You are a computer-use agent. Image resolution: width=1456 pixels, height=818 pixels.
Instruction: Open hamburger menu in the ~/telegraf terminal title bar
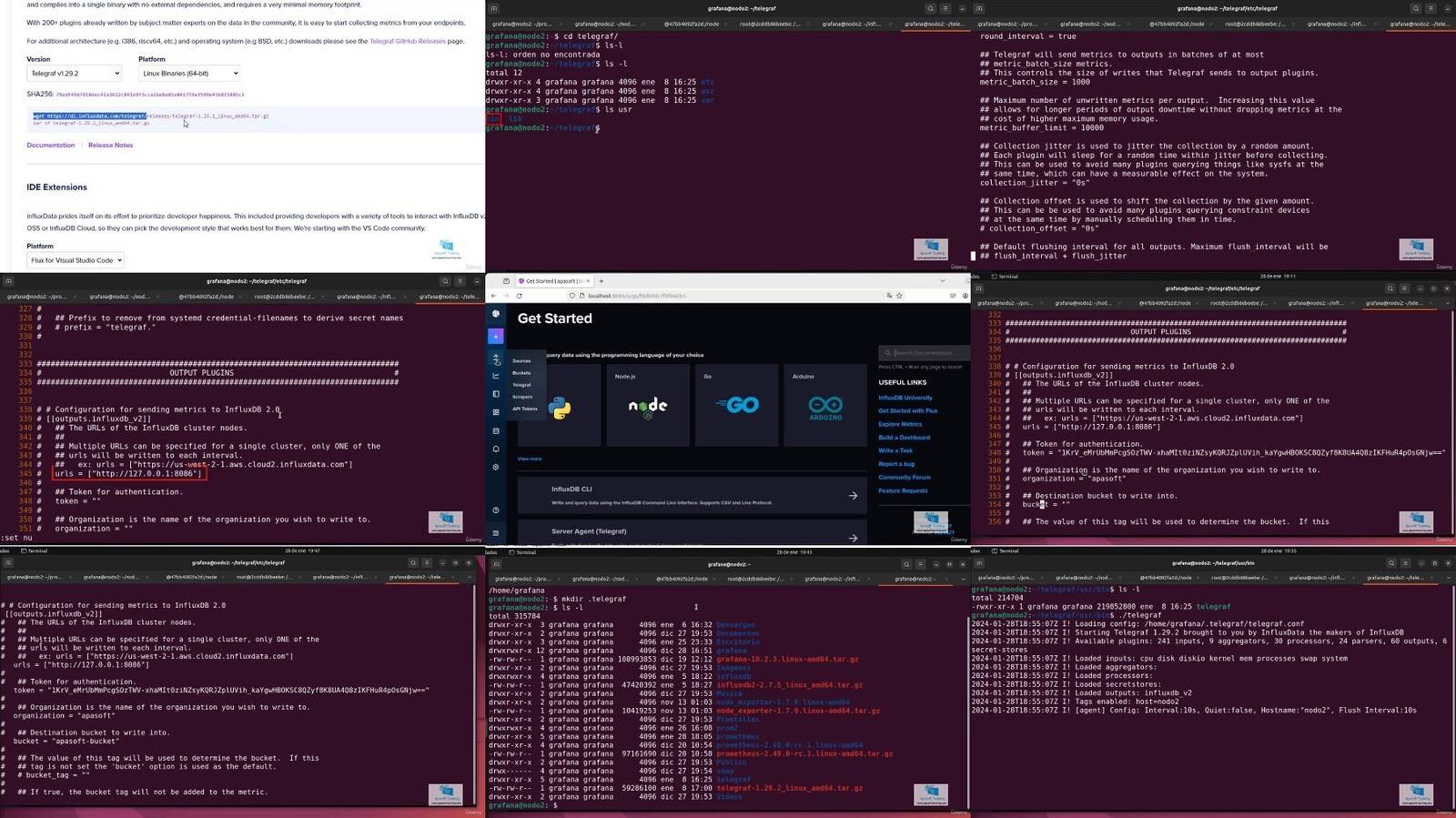point(945,8)
